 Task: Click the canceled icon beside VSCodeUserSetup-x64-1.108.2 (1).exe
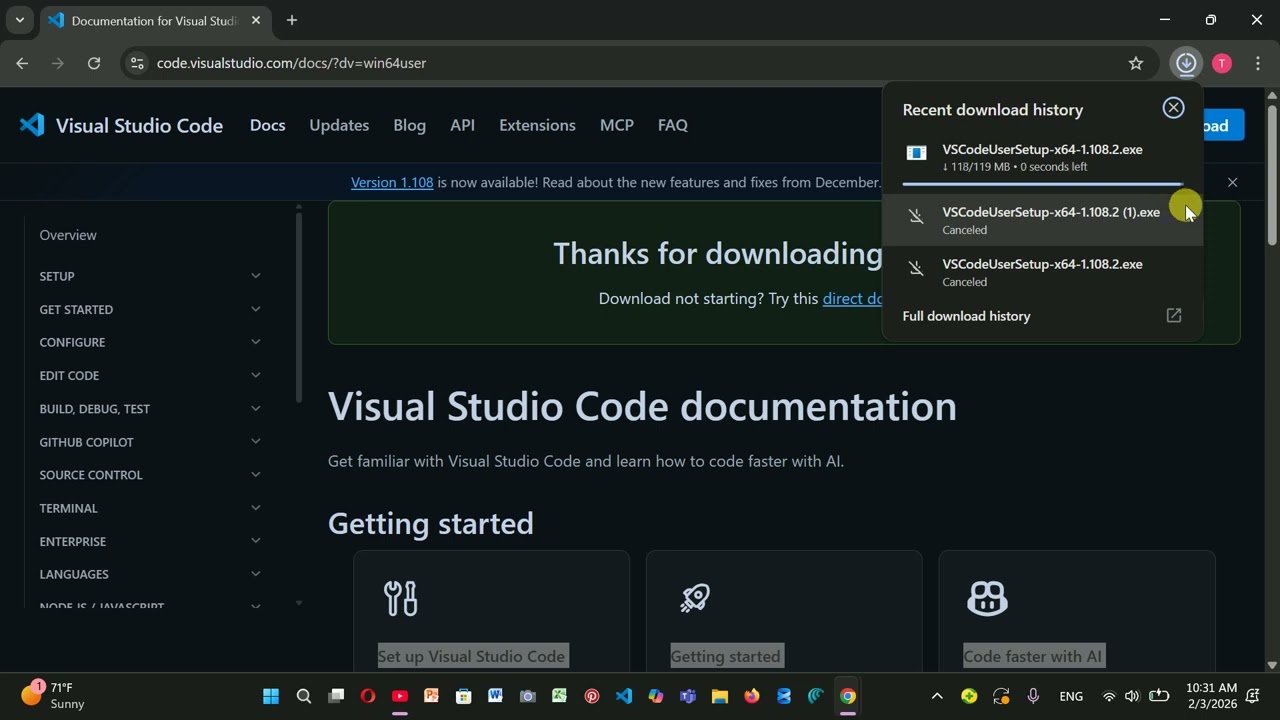[x=916, y=216]
